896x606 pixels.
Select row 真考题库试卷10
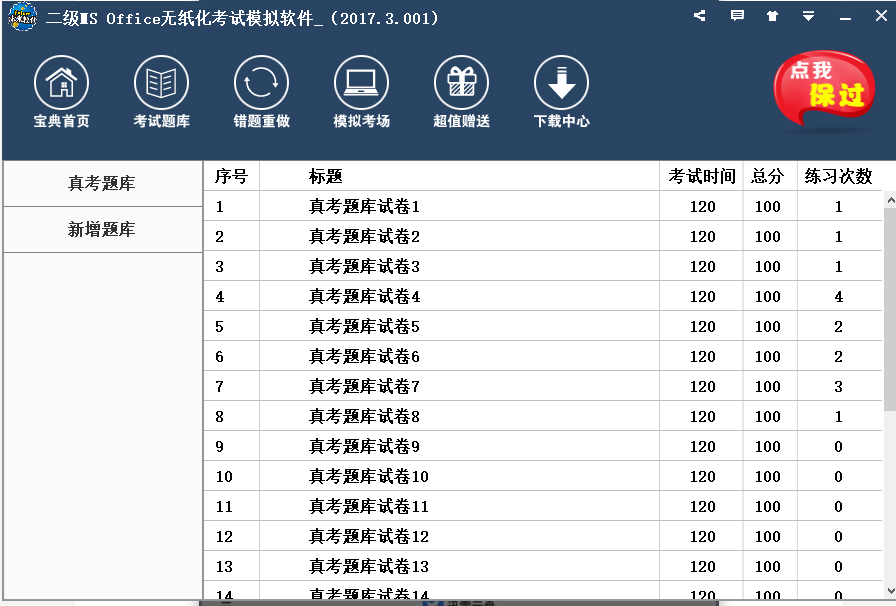(543, 476)
